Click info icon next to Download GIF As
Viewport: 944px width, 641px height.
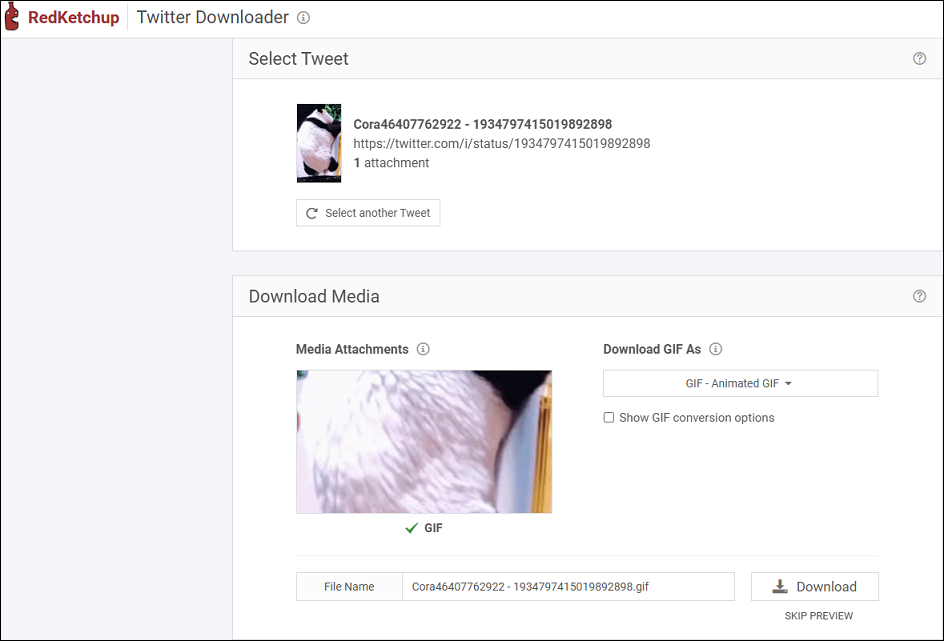click(715, 349)
